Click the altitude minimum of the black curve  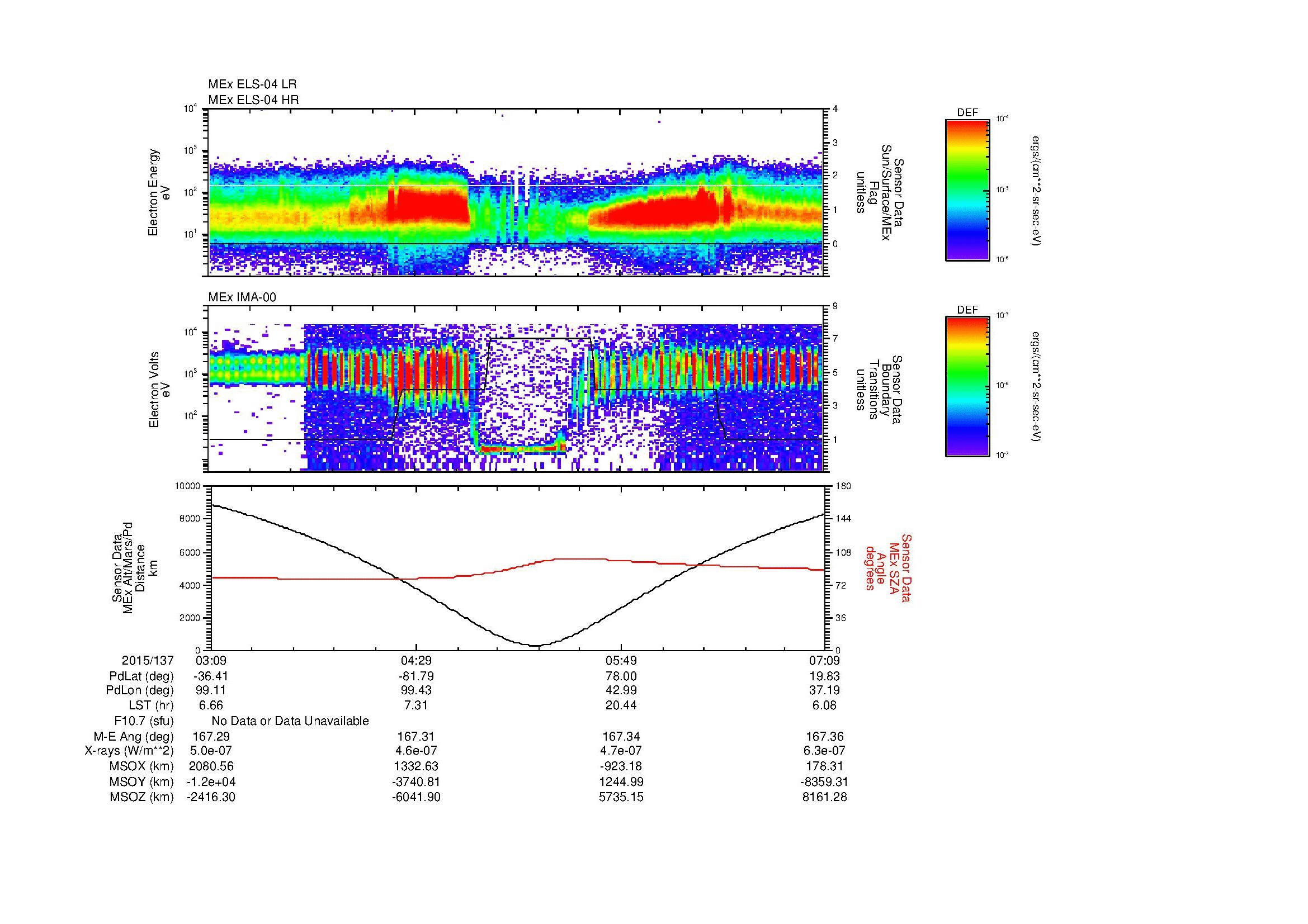tap(536, 646)
